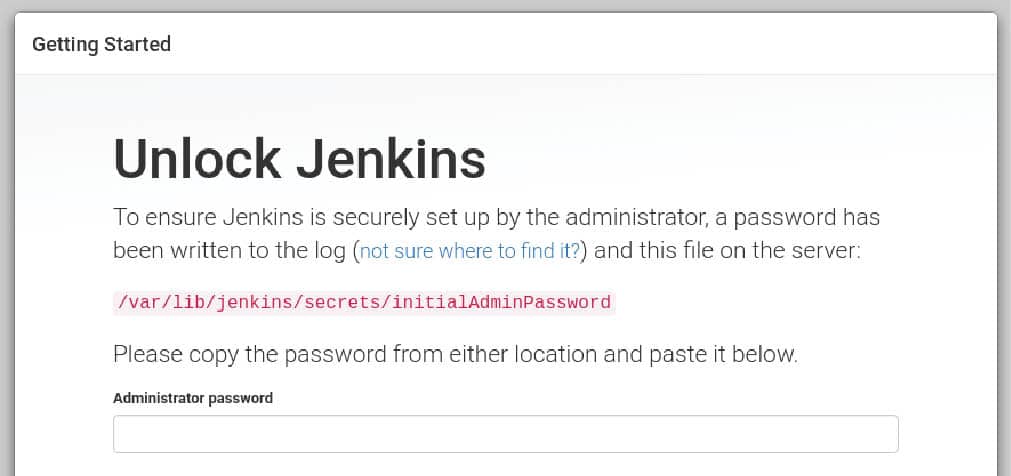
Task: Click the empty header bar right of the title
Action: point(600,44)
